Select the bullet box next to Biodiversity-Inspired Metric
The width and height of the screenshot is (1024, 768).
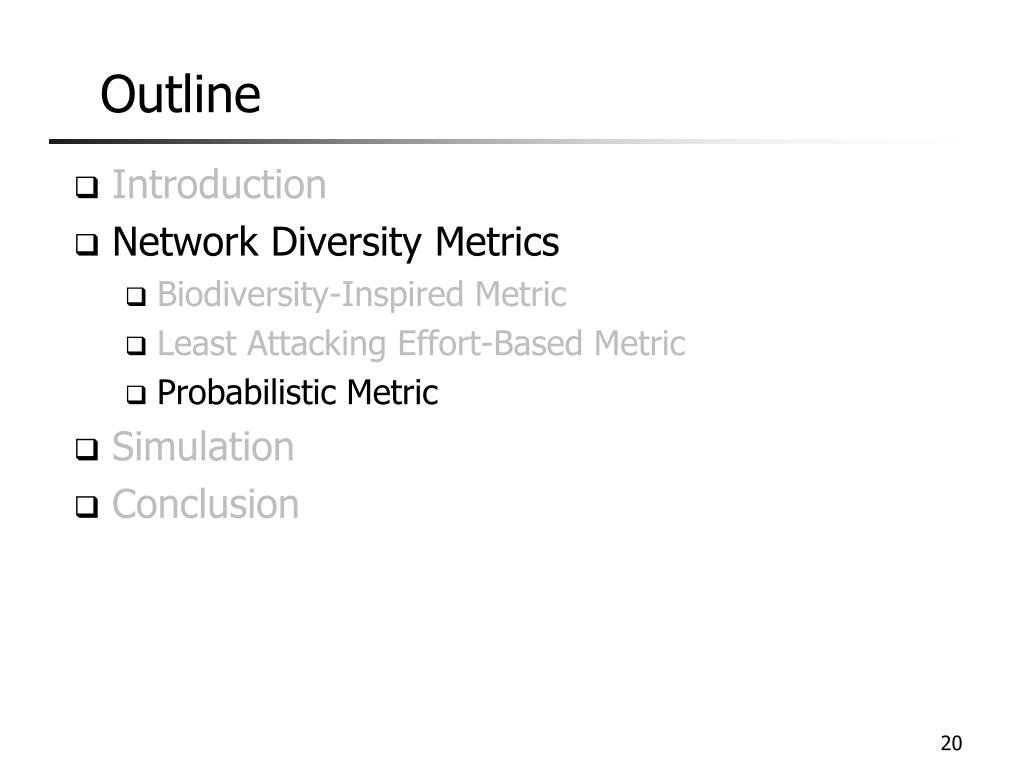(x=136, y=296)
